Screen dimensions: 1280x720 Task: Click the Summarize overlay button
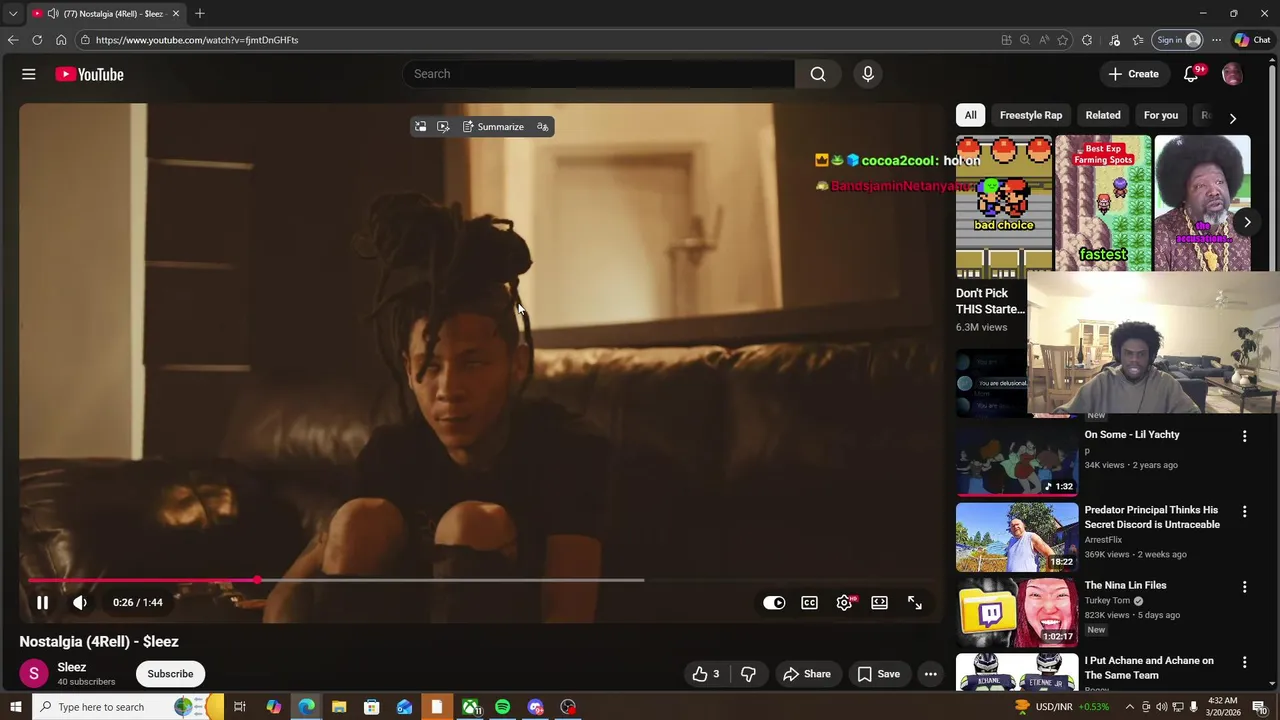[493, 127]
